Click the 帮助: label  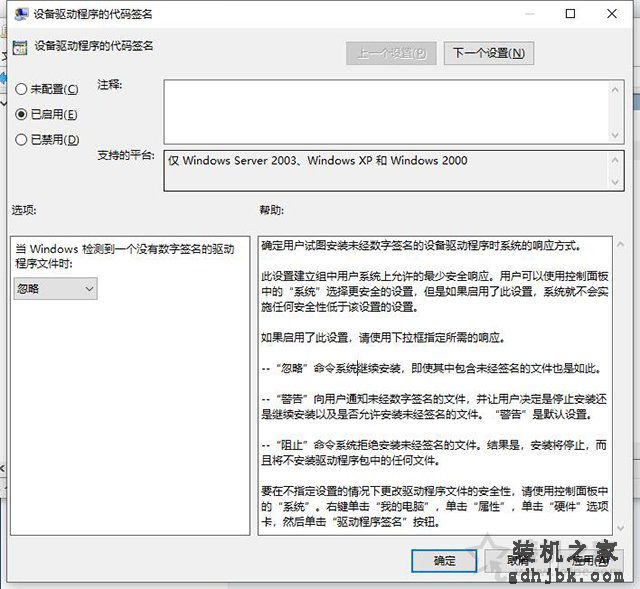[272, 210]
